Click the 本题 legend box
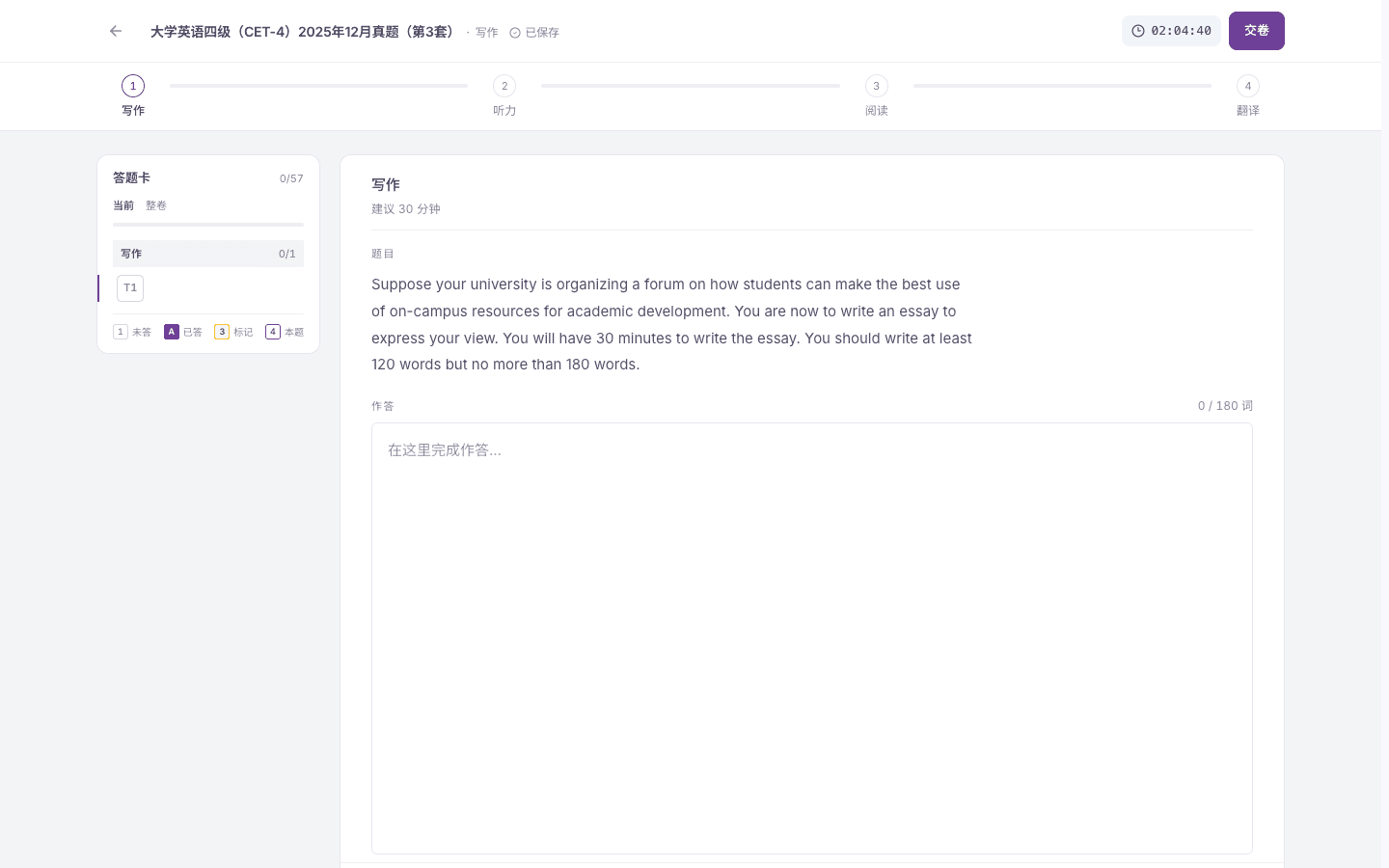This screenshot has height=868, width=1389. pos(273,332)
